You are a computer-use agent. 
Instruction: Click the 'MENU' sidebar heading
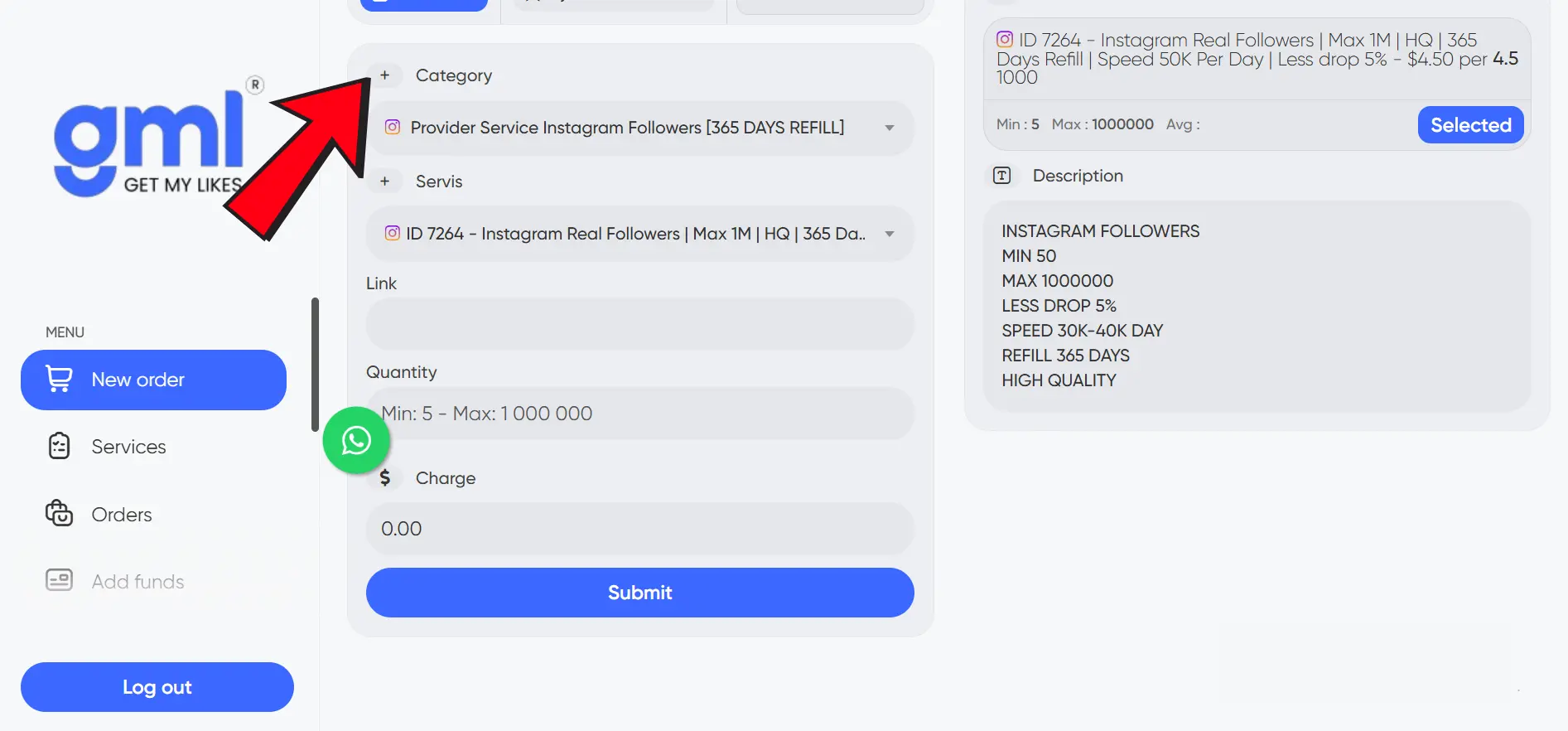(65, 332)
